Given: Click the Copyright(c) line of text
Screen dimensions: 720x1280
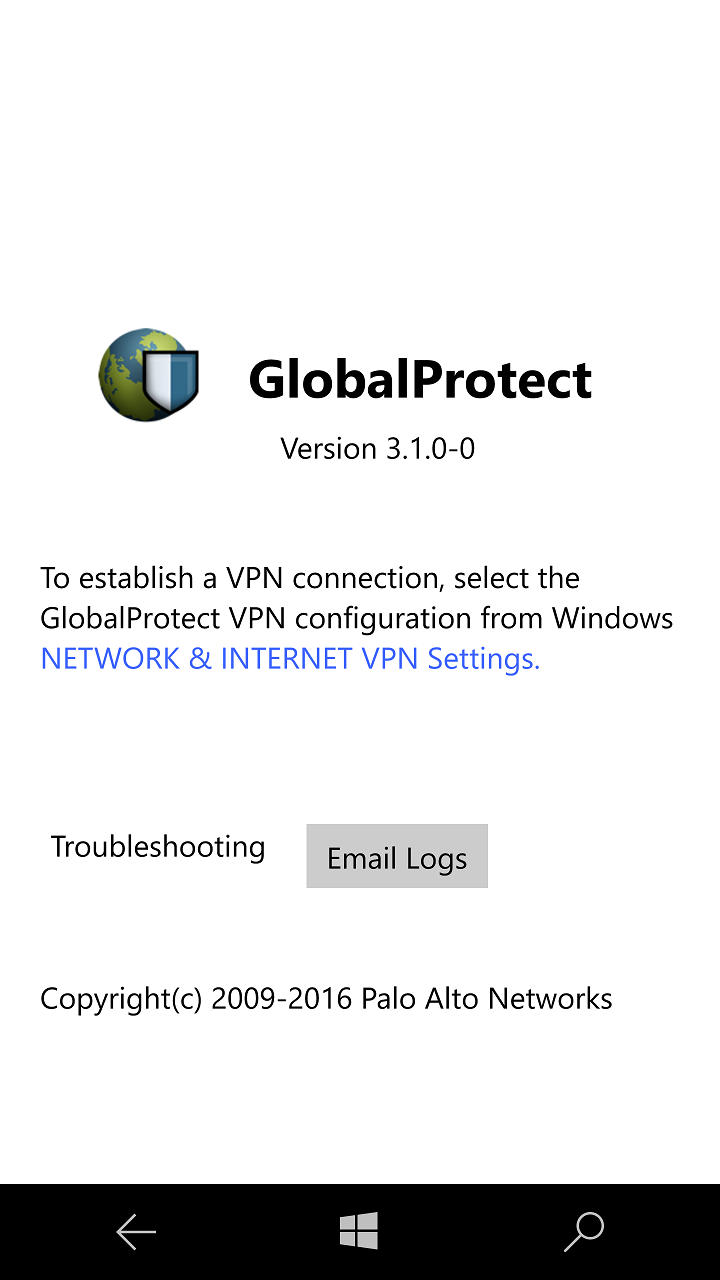Looking at the screenshot, I should pyautogui.click(x=326, y=999).
